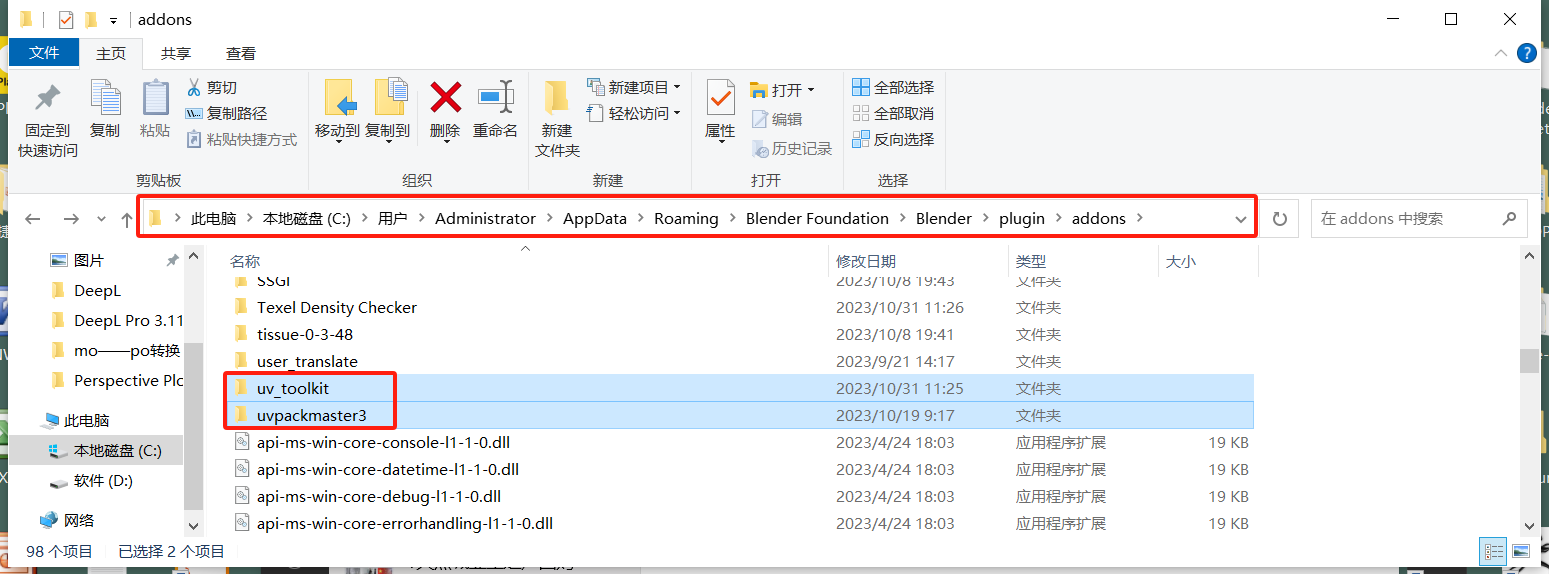Click Roaming in address path
This screenshot has width=1549, height=574.
(x=686, y=219)
